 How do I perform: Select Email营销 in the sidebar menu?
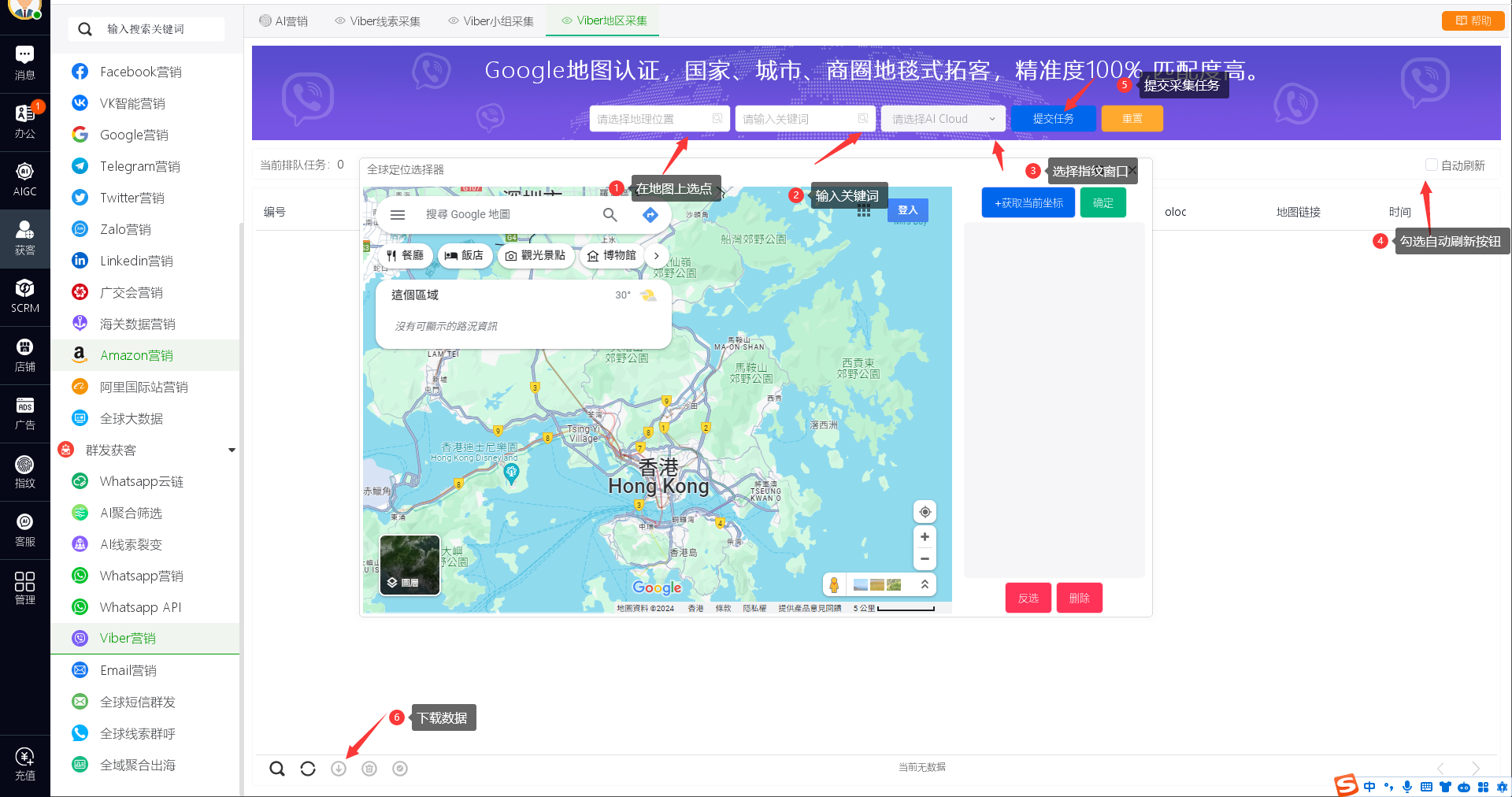click(145, 670)
